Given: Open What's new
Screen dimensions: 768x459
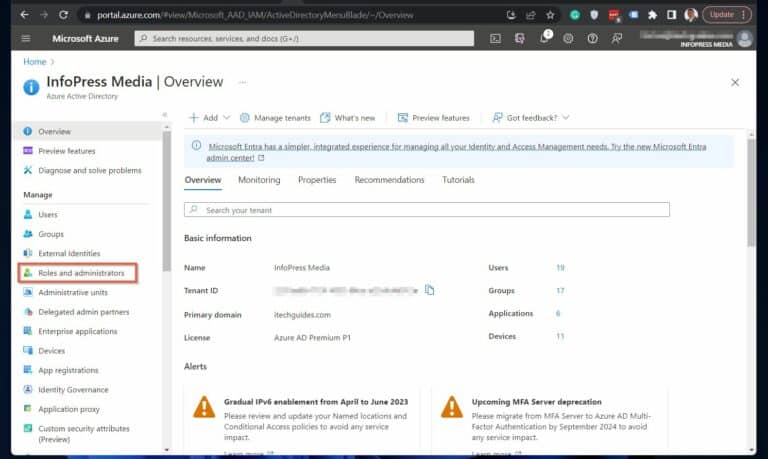Looking at the screenshot, I should 348,118.
